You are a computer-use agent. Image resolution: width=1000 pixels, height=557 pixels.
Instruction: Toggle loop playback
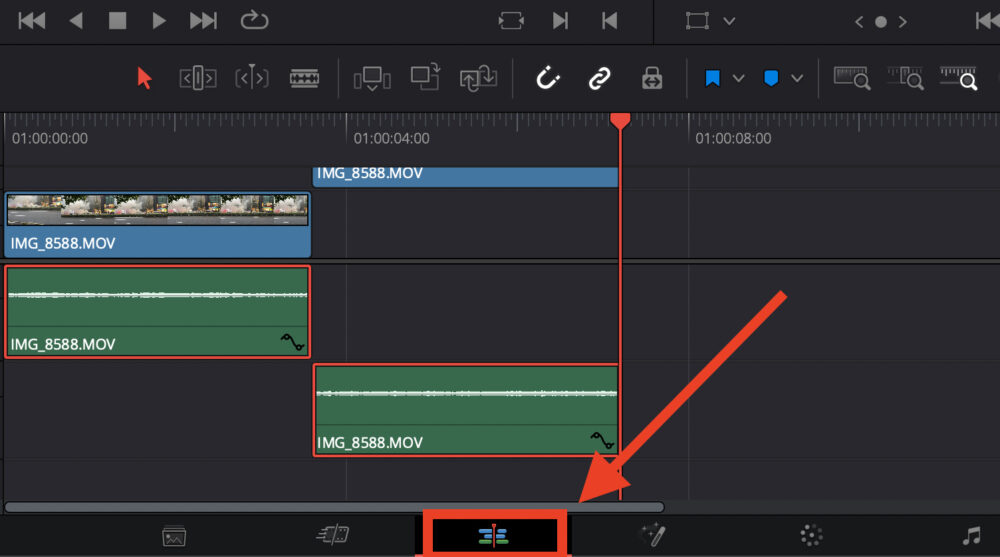[x=254, y=20]
